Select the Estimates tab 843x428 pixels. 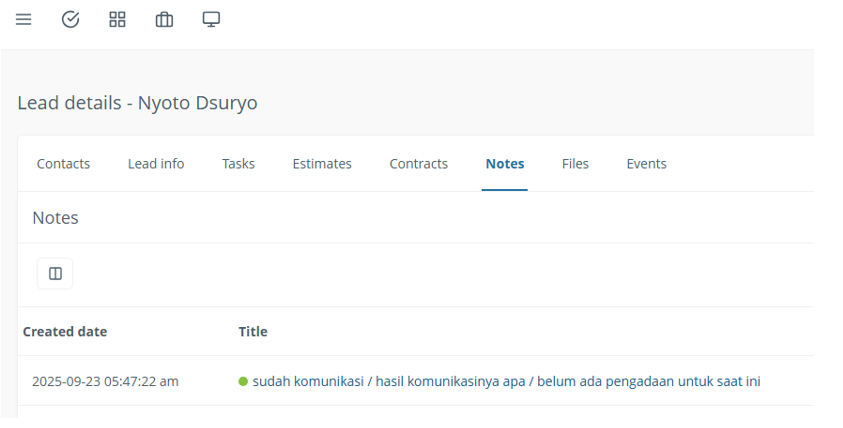click(x=322, y=164)
